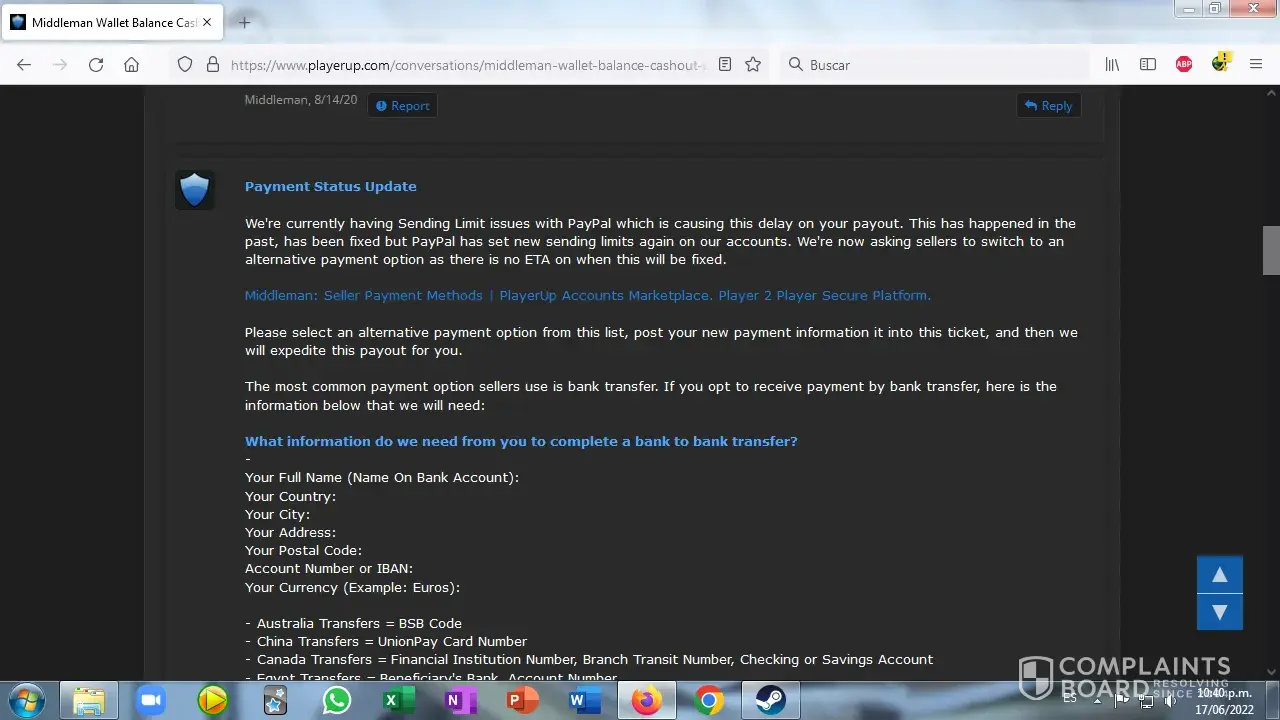The height and width of the screenshot is (720, 1280).
Task: Open Windows Explorer from taskbar
Action: [x=89, y=701]
